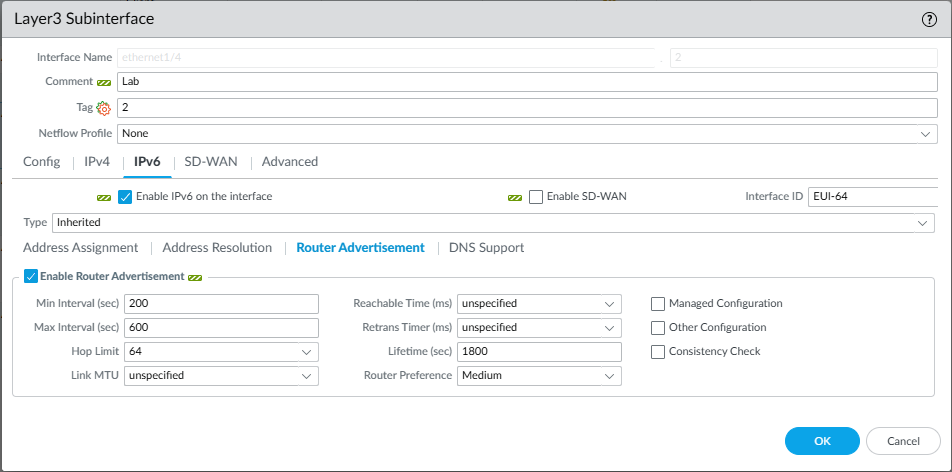Expand the Type Inherited dropdown
Screen dimensions: 952x472
(x=494, y=222)
